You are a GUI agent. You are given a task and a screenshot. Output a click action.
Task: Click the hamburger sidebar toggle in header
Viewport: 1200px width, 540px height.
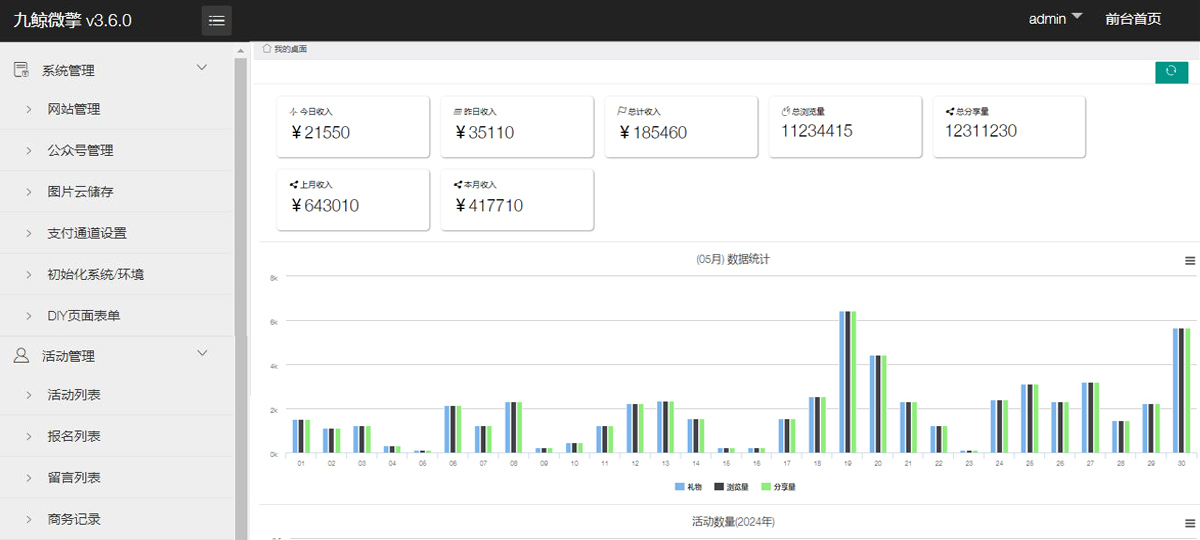(x=217, y=21)
